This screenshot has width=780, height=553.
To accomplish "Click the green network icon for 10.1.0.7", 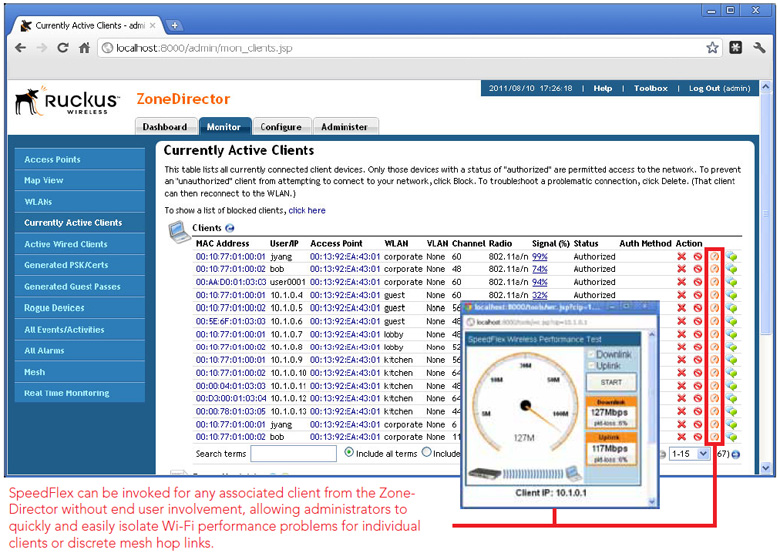I will click(x=731, y=334).
